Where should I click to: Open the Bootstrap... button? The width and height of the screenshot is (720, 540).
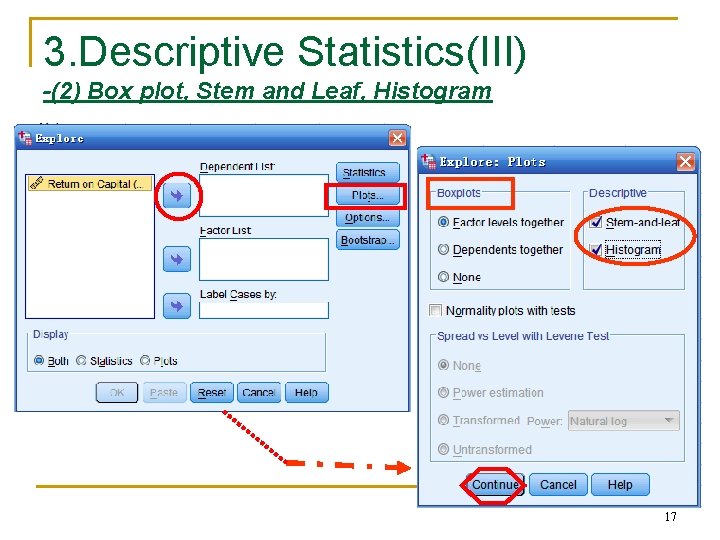coord(367,240)
